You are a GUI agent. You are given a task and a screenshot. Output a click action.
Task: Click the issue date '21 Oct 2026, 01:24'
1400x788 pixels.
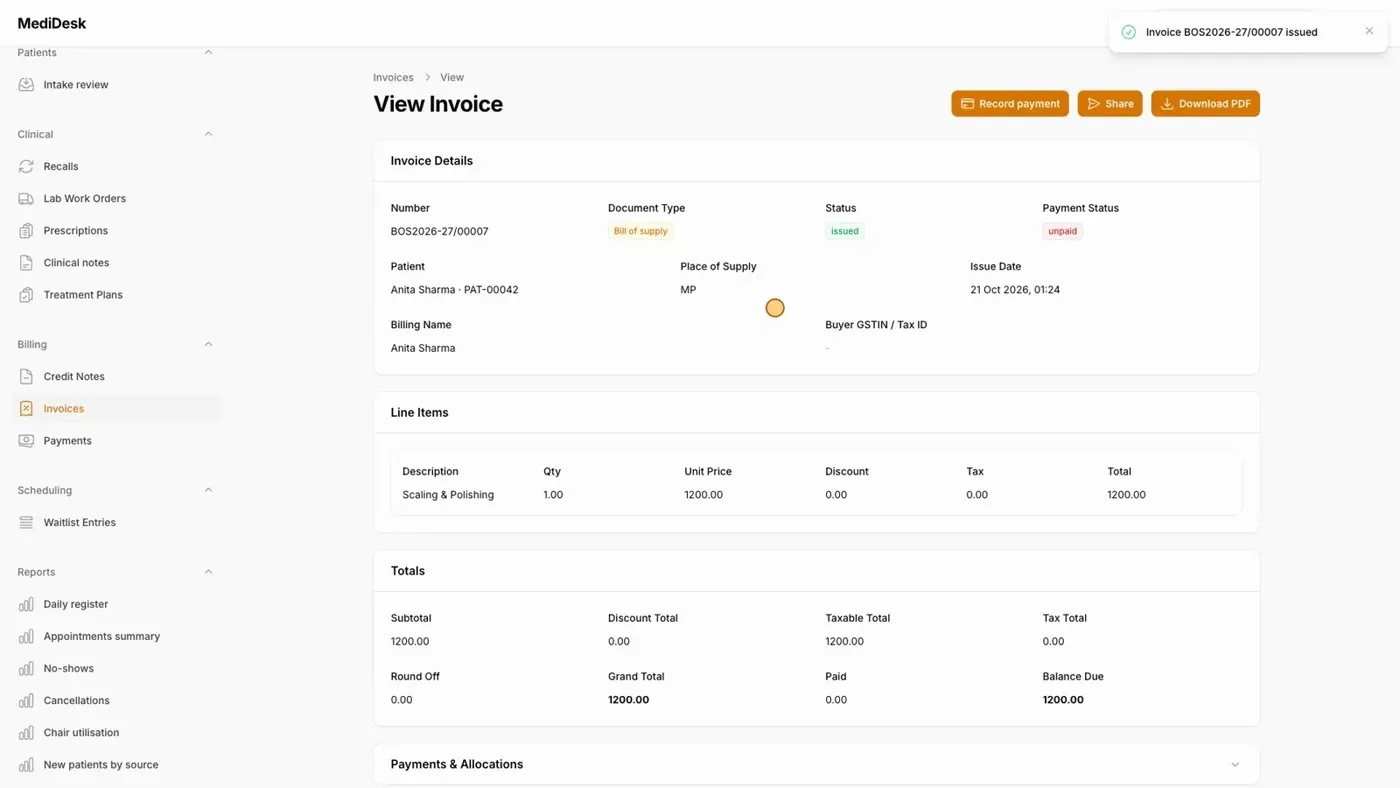(x=1015, y=290)
